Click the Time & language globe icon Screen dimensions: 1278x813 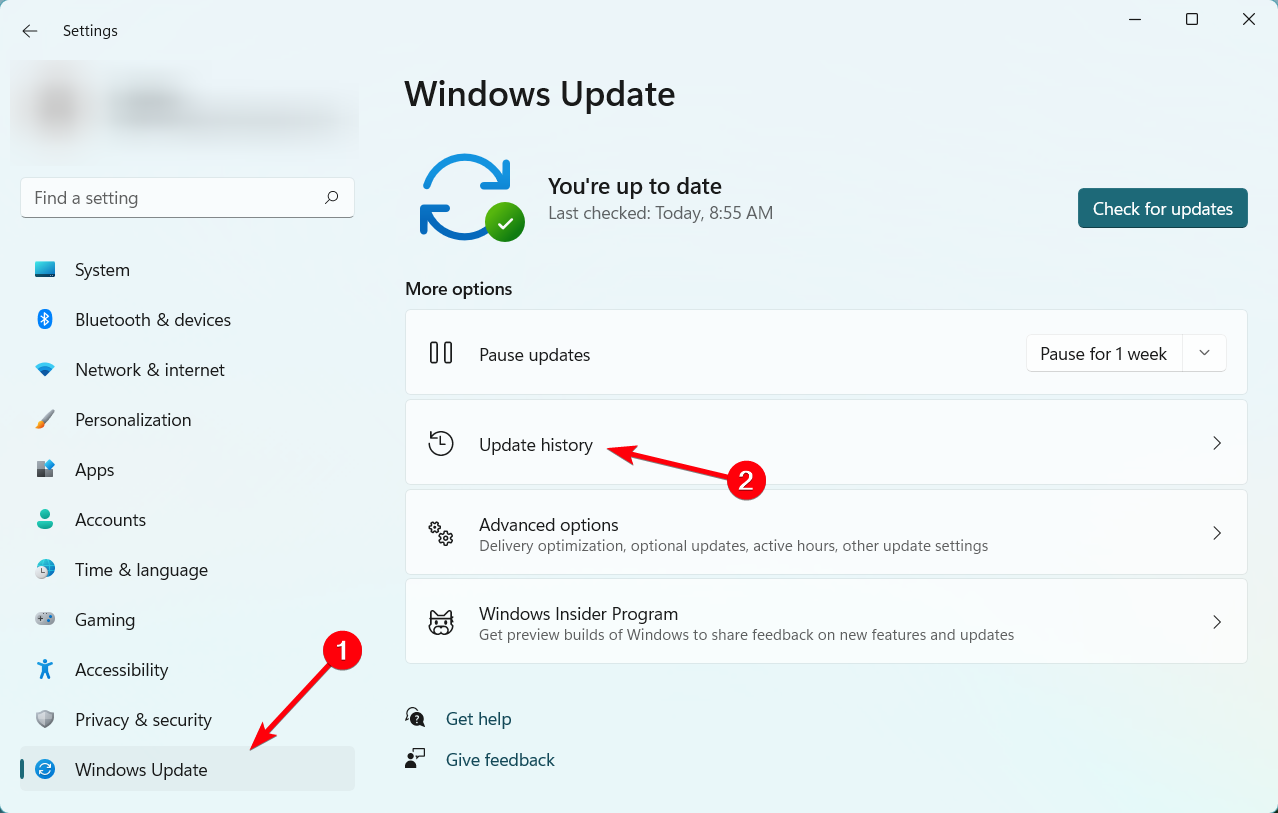click(45, 570)
